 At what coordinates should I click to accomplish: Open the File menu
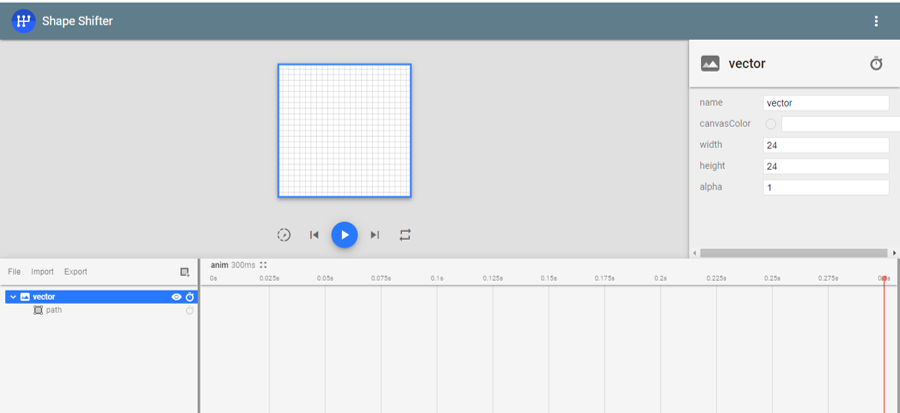click(14, 271)
